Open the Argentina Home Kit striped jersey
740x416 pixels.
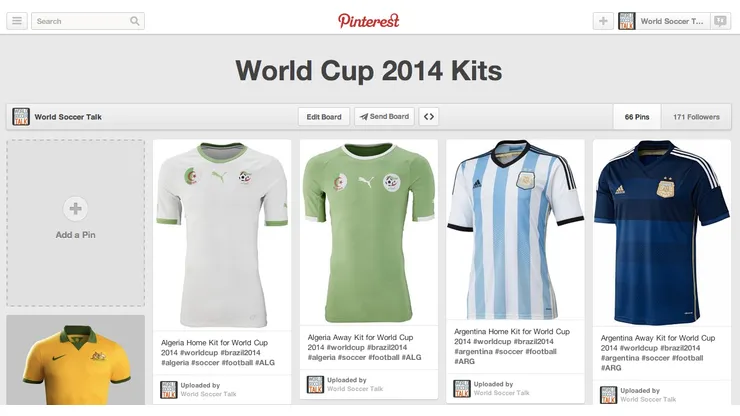coord(515,229)
